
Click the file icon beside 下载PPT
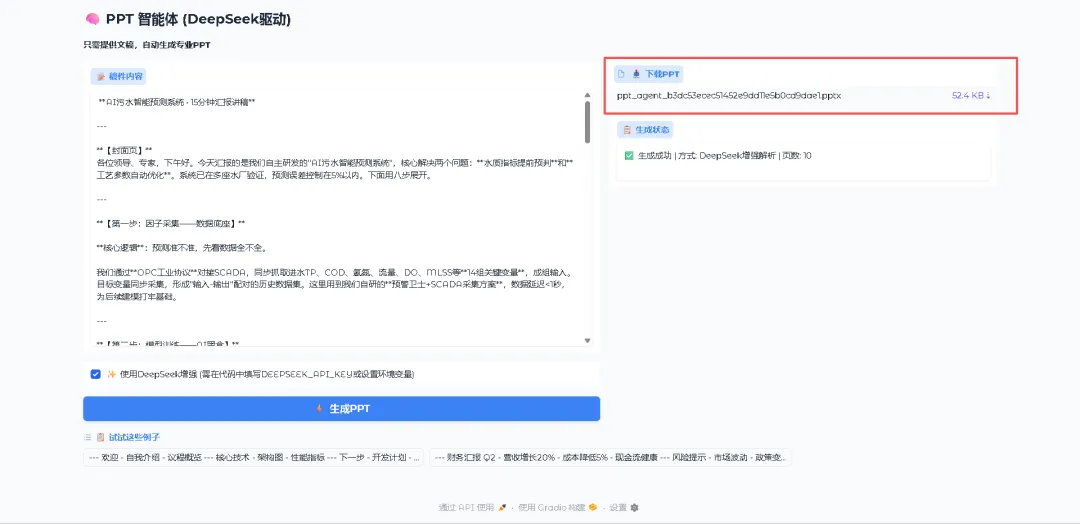point(621,73)
